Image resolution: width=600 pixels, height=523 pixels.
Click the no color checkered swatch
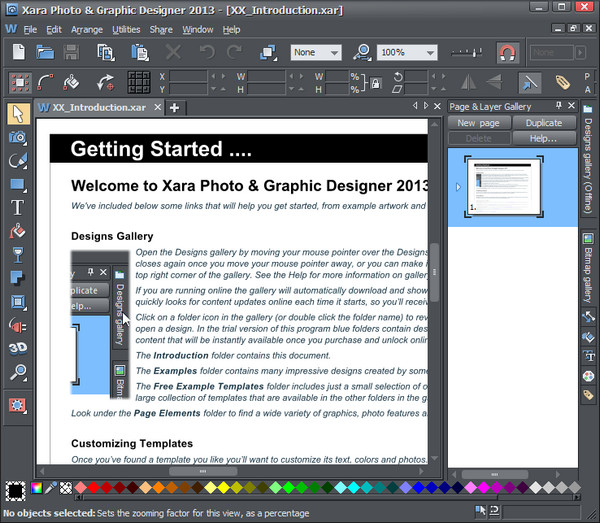66,488
